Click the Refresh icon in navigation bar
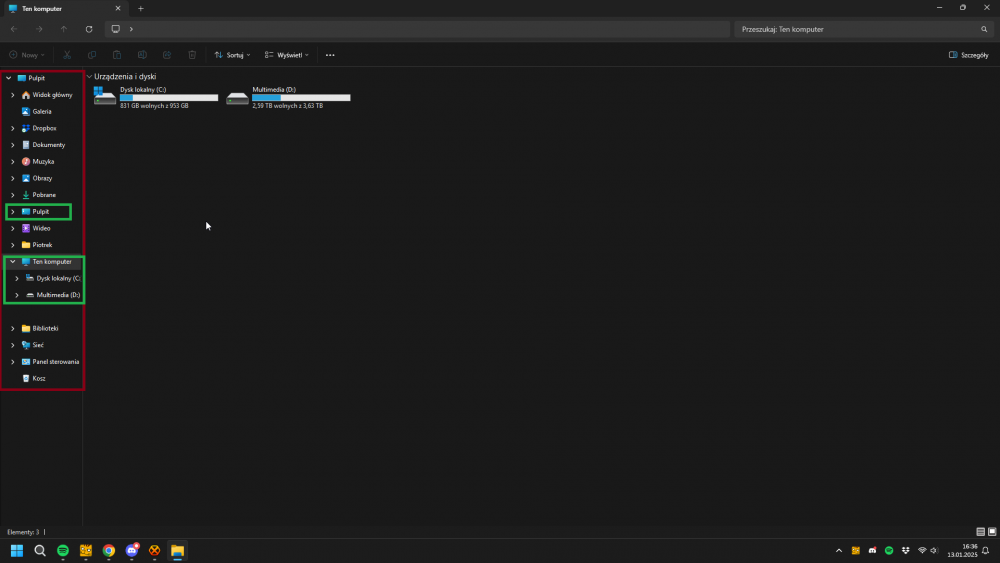The height and width of the screenshot is (563, 1000). tap(89, 29)
